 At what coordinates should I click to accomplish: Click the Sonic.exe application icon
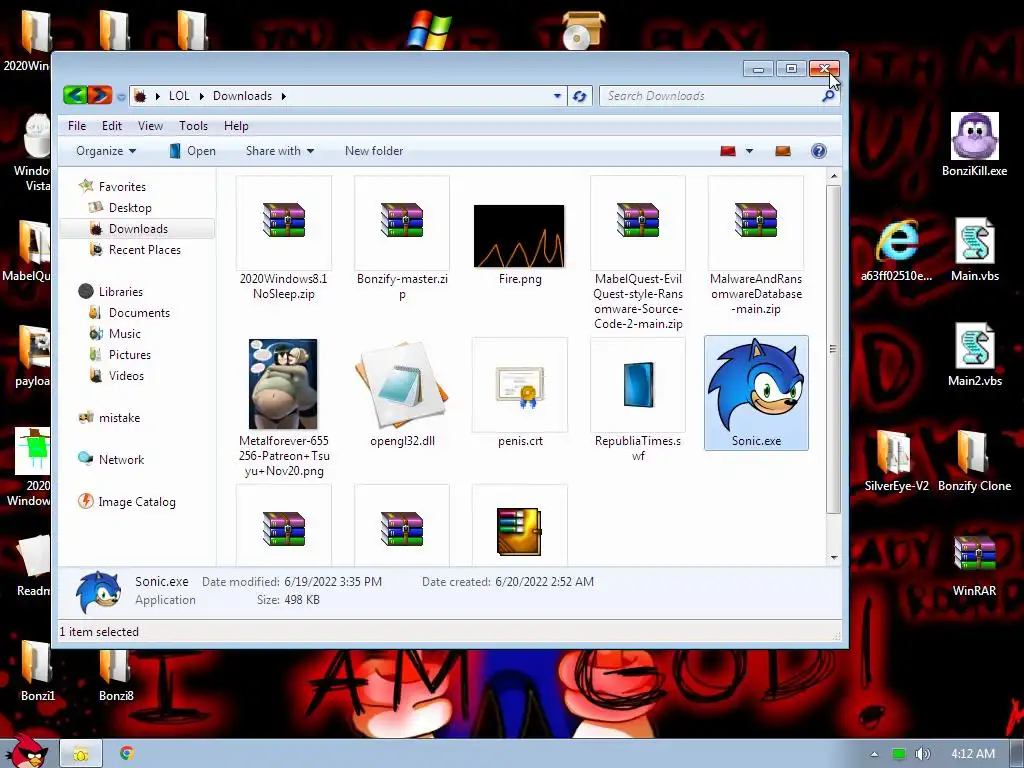point(756,385)
